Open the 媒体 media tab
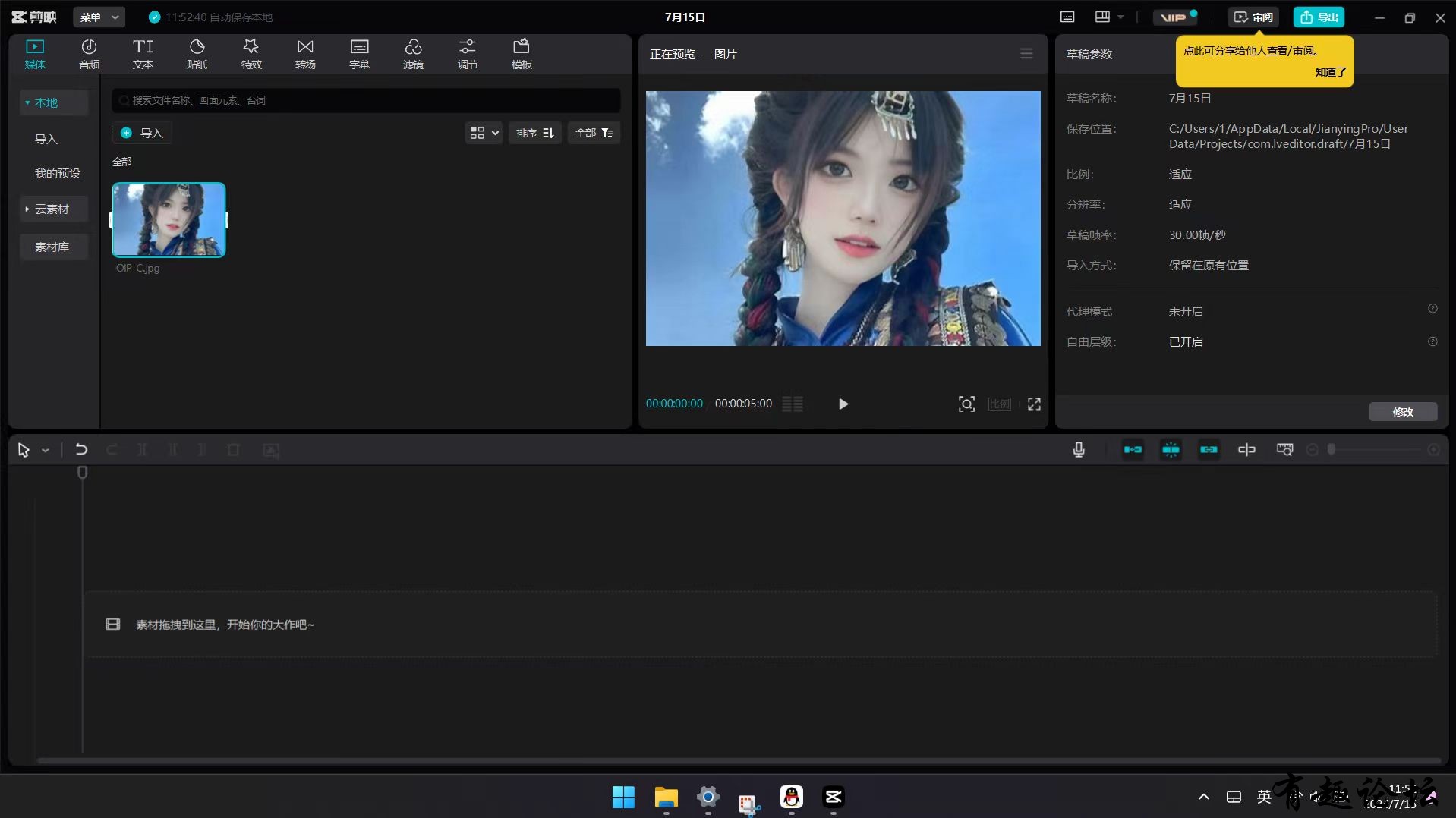The width and height of the screenshot is (1456, 818). click(35, 55)
